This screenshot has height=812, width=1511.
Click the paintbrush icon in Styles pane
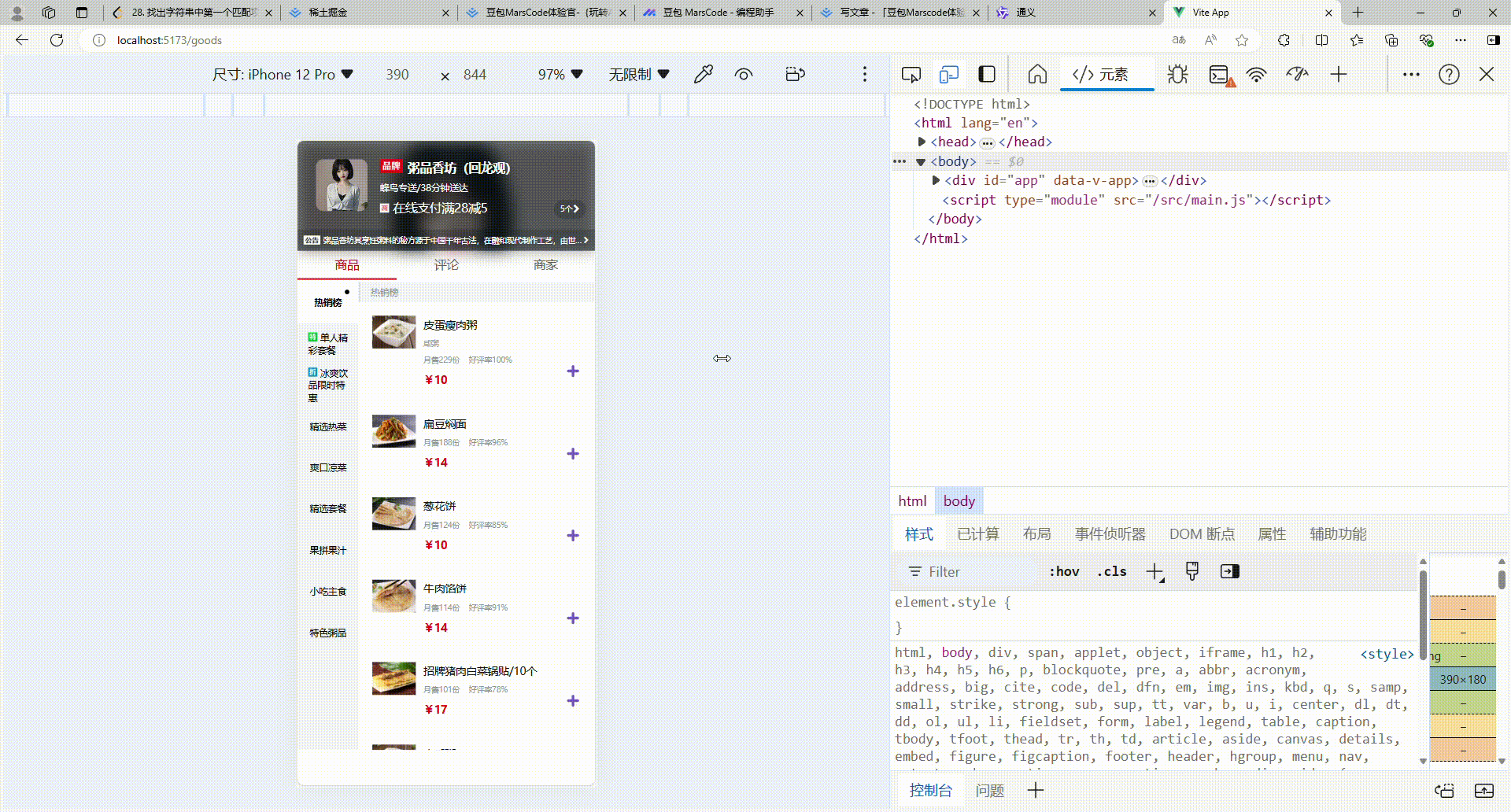tap(1191, 571)
